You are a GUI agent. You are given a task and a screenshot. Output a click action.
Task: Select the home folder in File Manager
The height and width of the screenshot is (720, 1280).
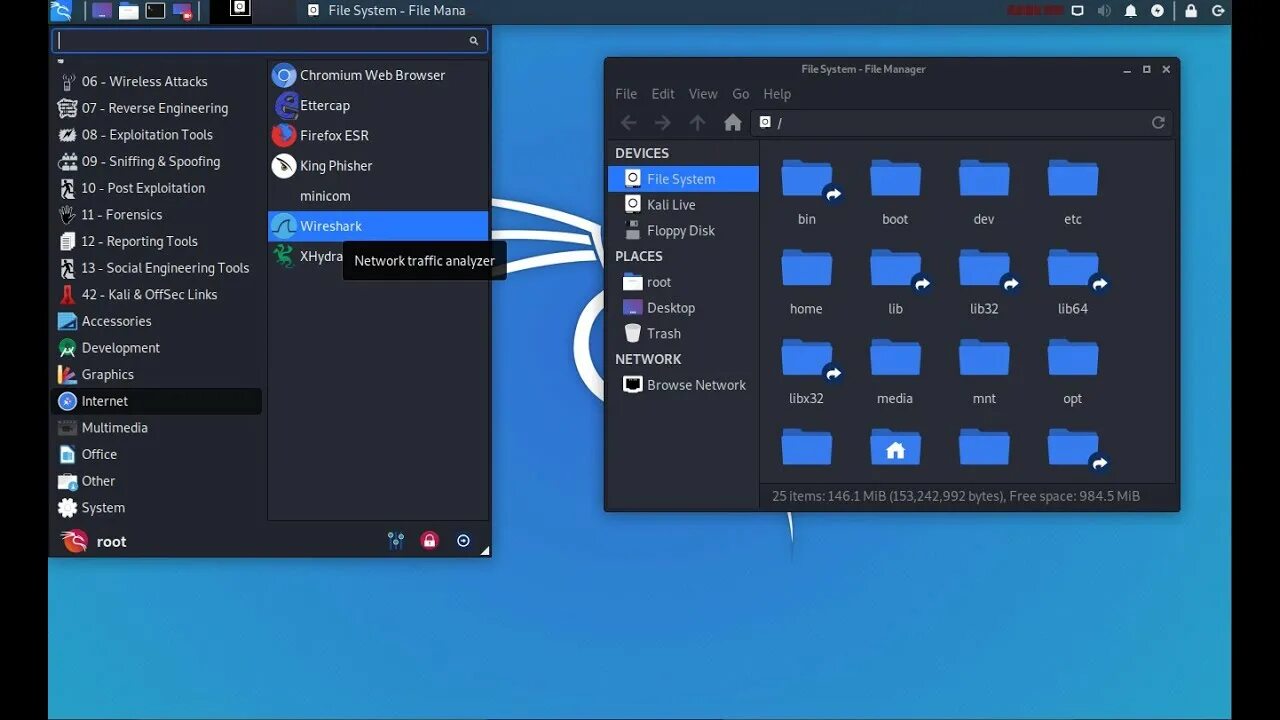(x=806, y=282)
